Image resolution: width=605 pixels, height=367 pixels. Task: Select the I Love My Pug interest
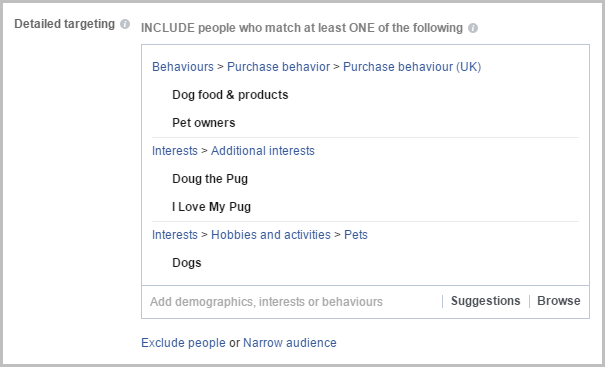tap(211, 207)
